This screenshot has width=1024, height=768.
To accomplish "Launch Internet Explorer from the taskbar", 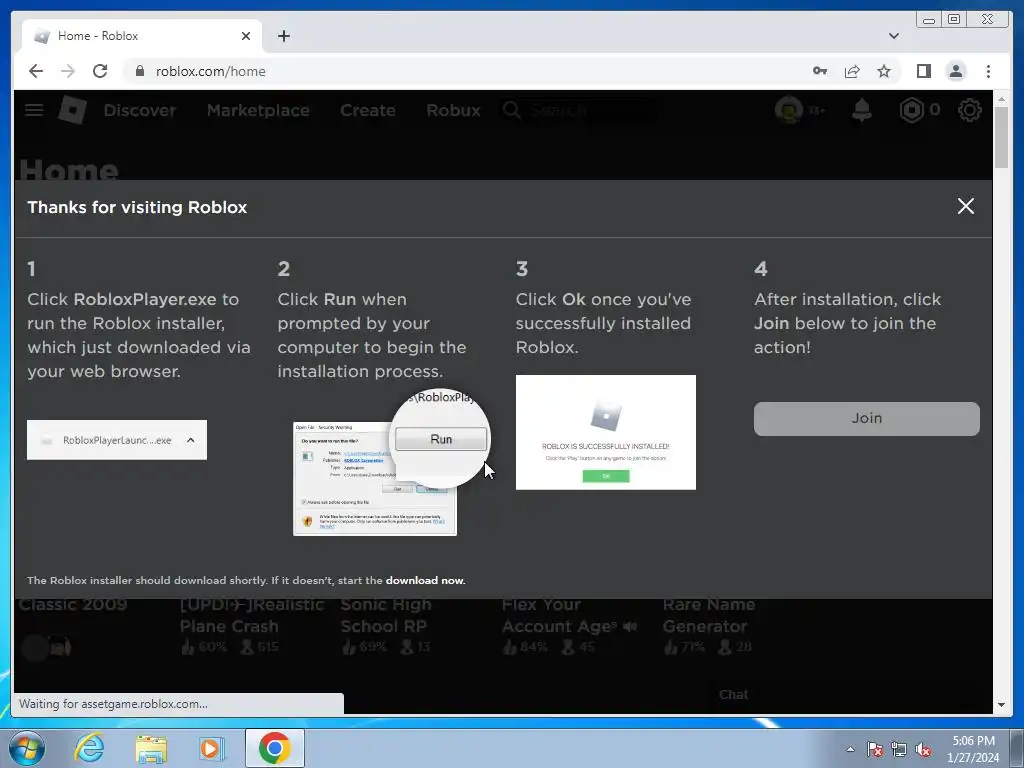I will coord(89,748).
